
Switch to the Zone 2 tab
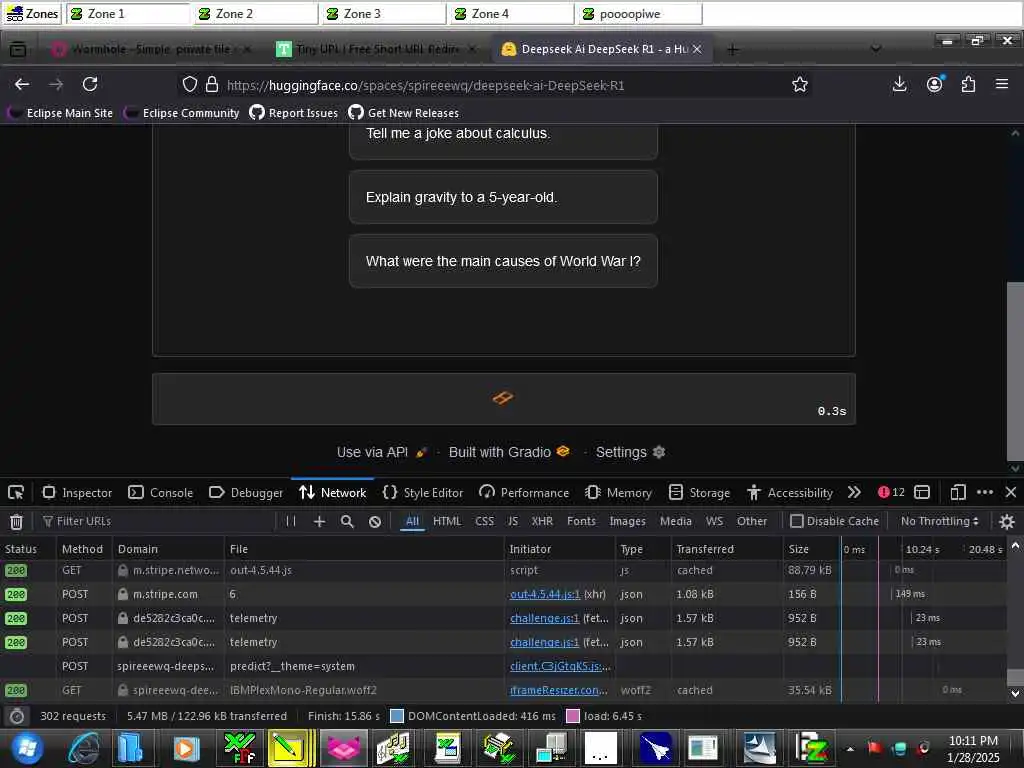coord(255,14)
